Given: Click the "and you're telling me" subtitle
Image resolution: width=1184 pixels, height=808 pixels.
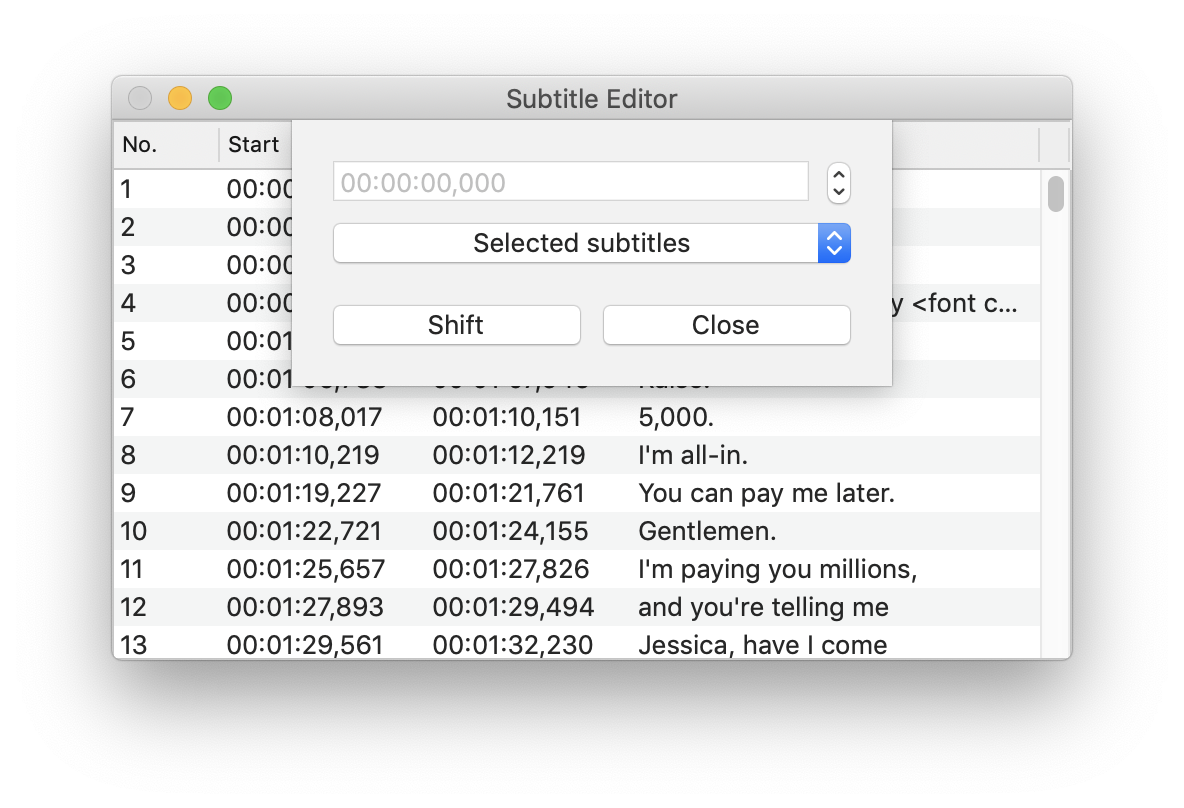Looking at the screenshot, I should click(762, 607).
